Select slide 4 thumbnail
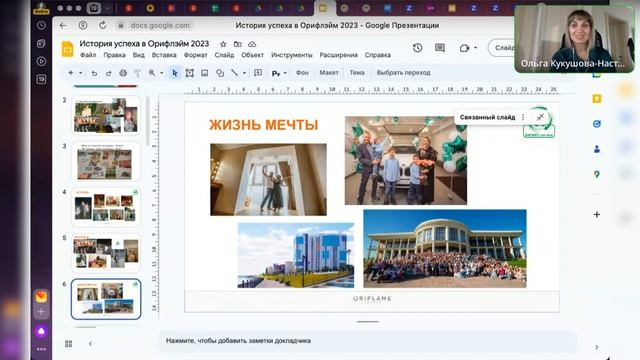This screenshot has width=640, height=360. [x=106, y=207]
